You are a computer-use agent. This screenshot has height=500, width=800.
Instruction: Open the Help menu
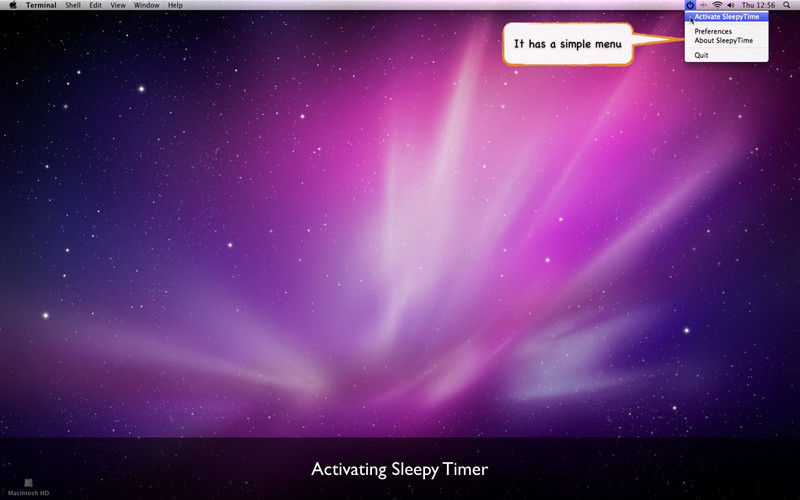tap(175, 5)
